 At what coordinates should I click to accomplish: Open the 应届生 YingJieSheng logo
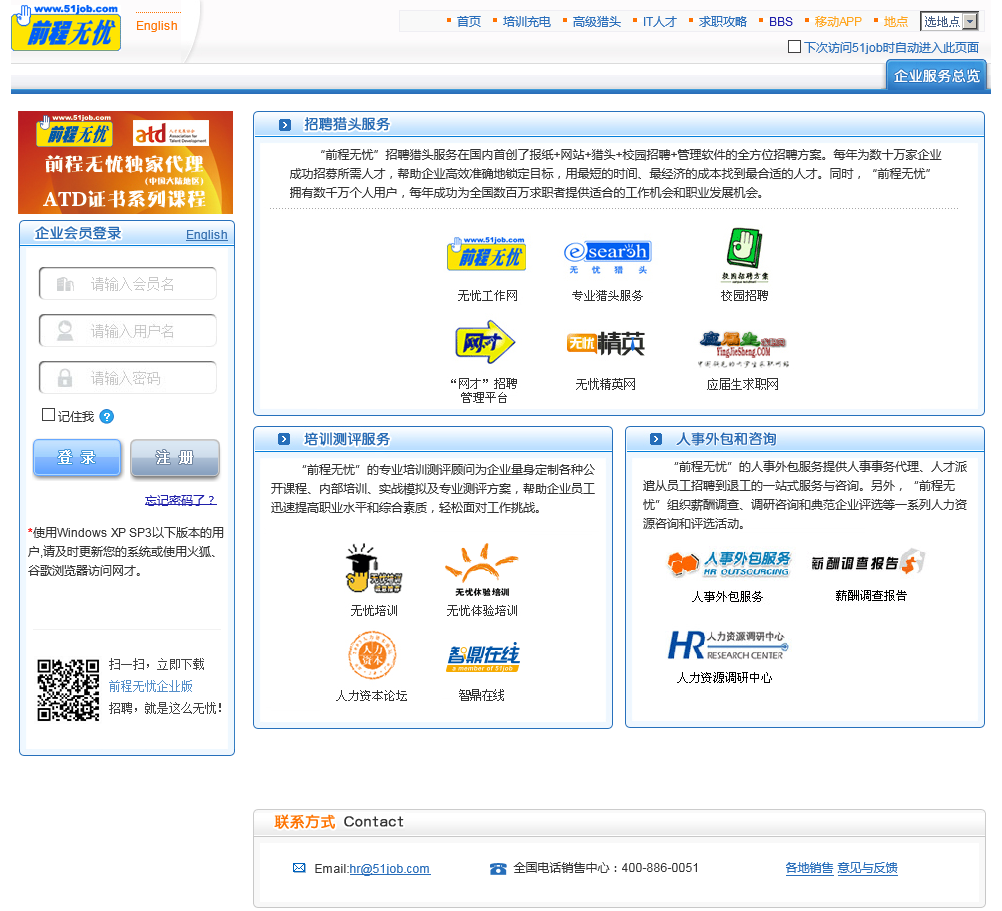[x=743, y=349]
